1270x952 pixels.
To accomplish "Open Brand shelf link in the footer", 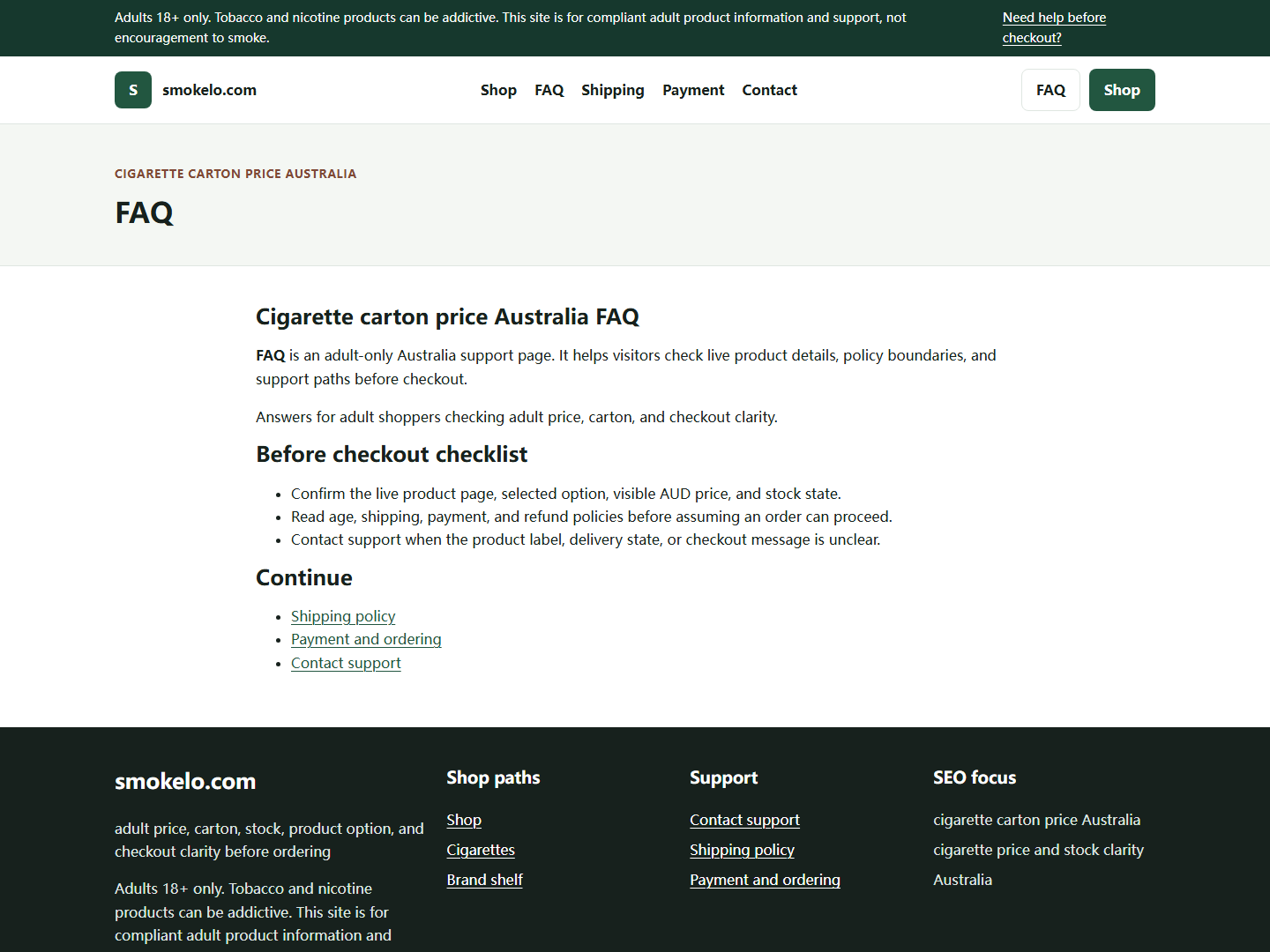I will [x=484, y=880].
